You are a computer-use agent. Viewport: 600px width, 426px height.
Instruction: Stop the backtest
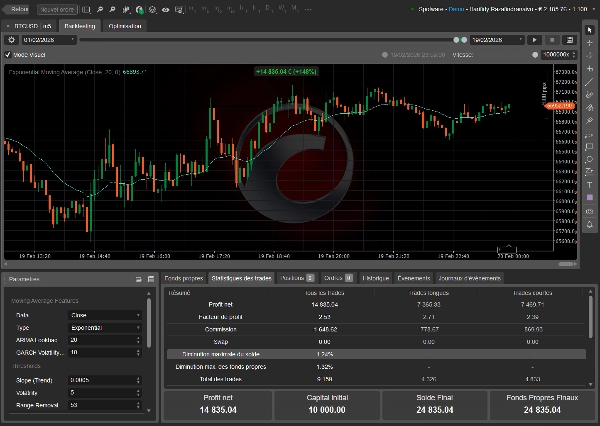(x=552, y=40)
